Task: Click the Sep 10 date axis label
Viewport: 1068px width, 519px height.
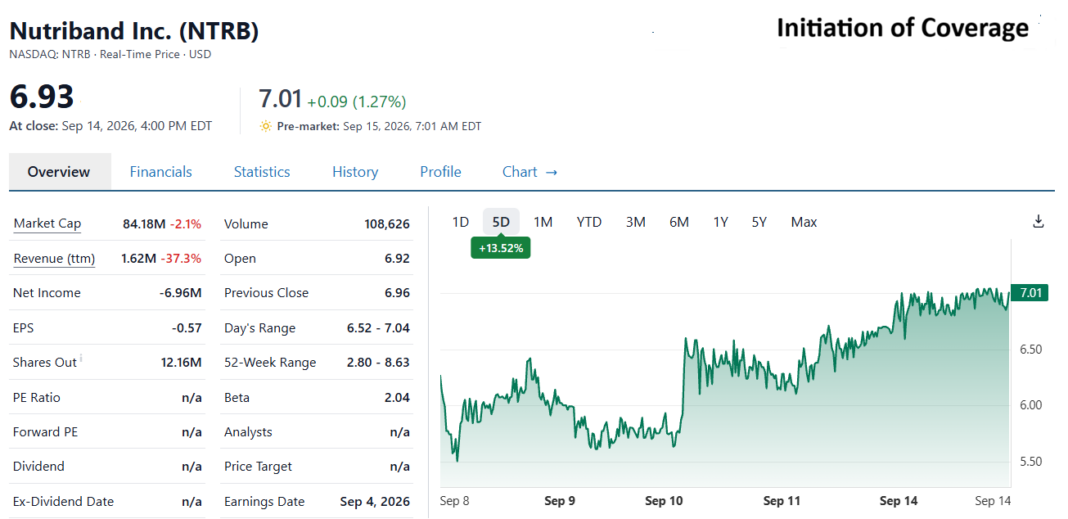Action: click(x=664, y=501)
